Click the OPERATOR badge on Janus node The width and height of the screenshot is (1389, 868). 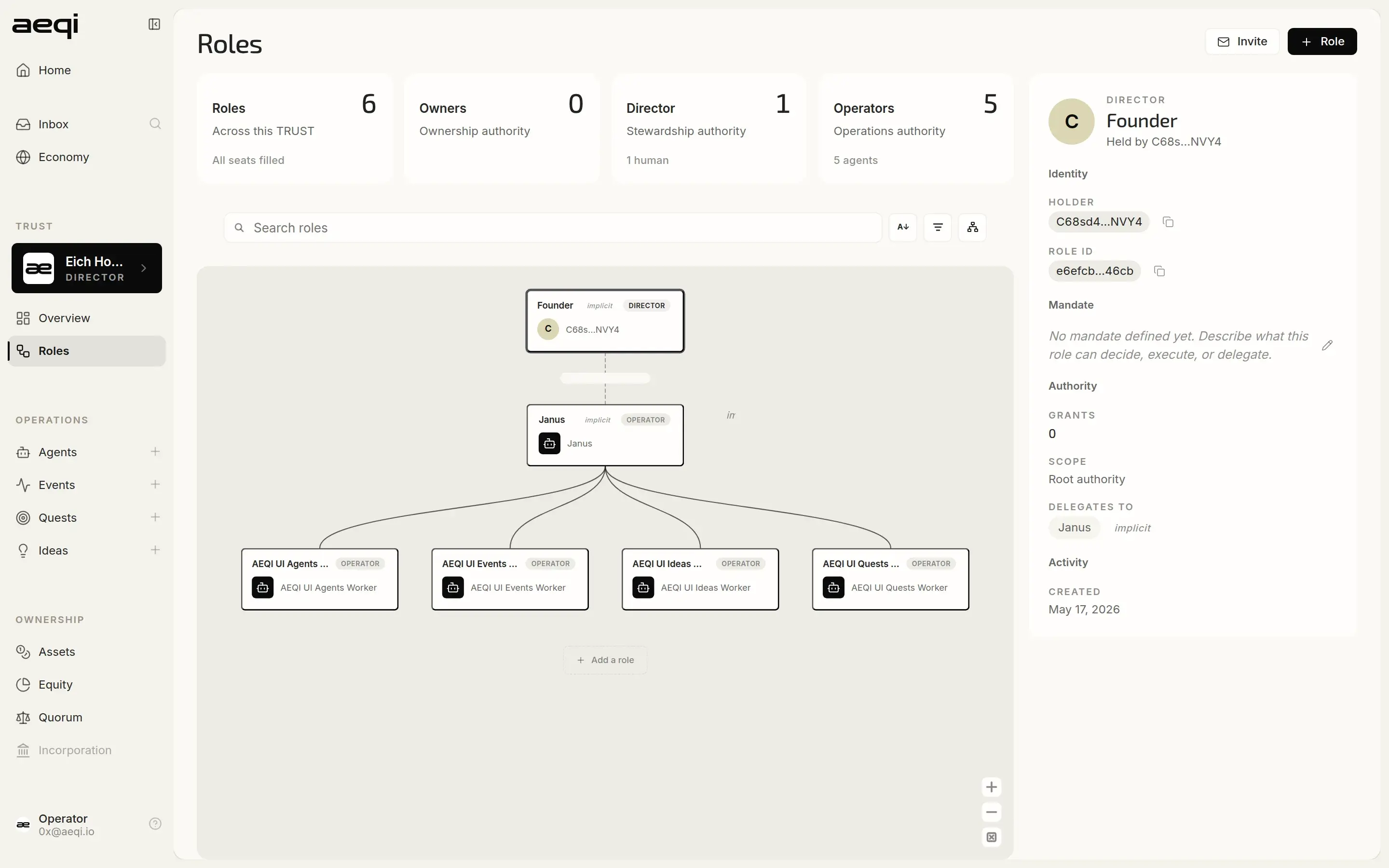[645, 420]
